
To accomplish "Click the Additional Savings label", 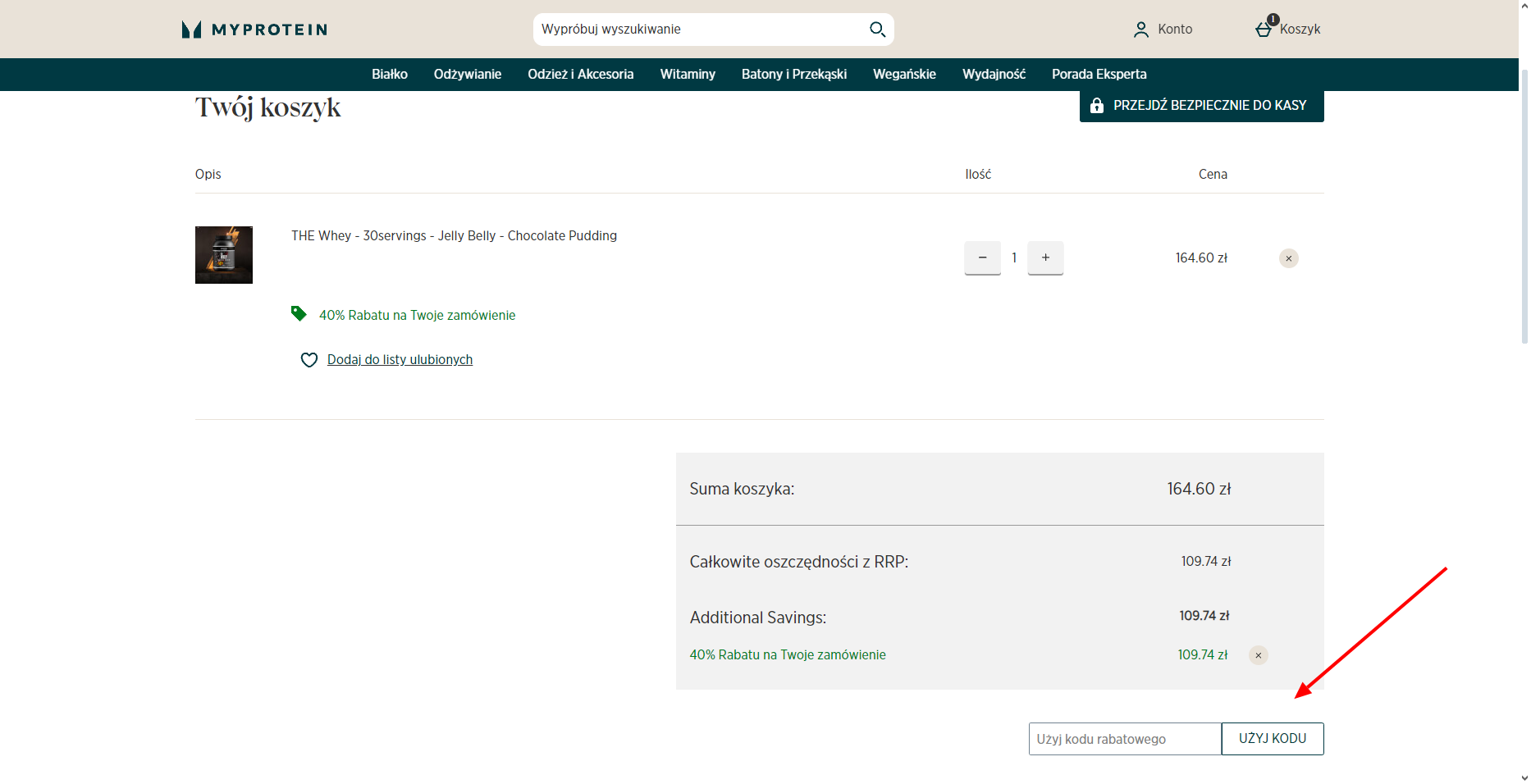I will tap(758, 618).
